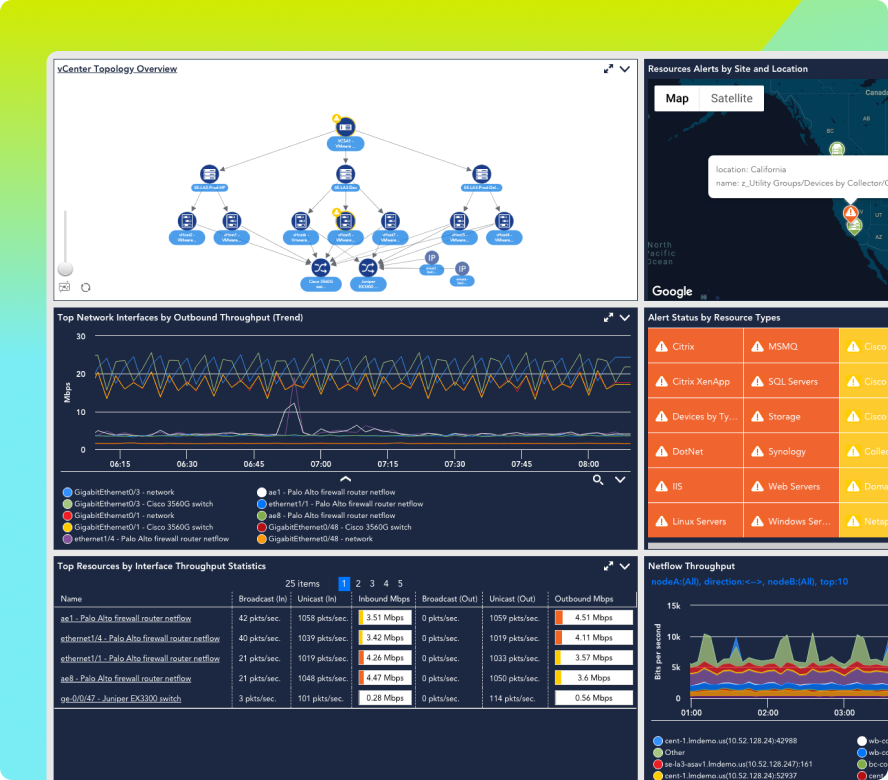Click the 4.51 Mbps outbound gauge bar
Screen dimensions: 888x780
594,617
